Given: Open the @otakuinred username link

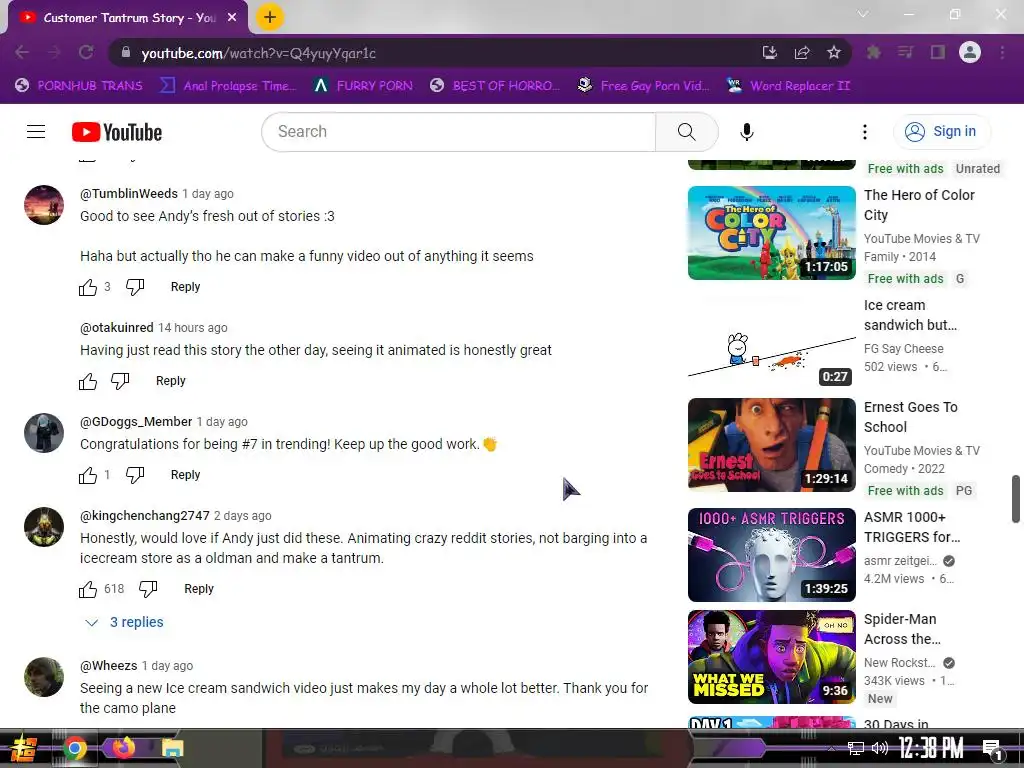Looking at the screenshot, I should pyautogui.click(x=117, y=327).
